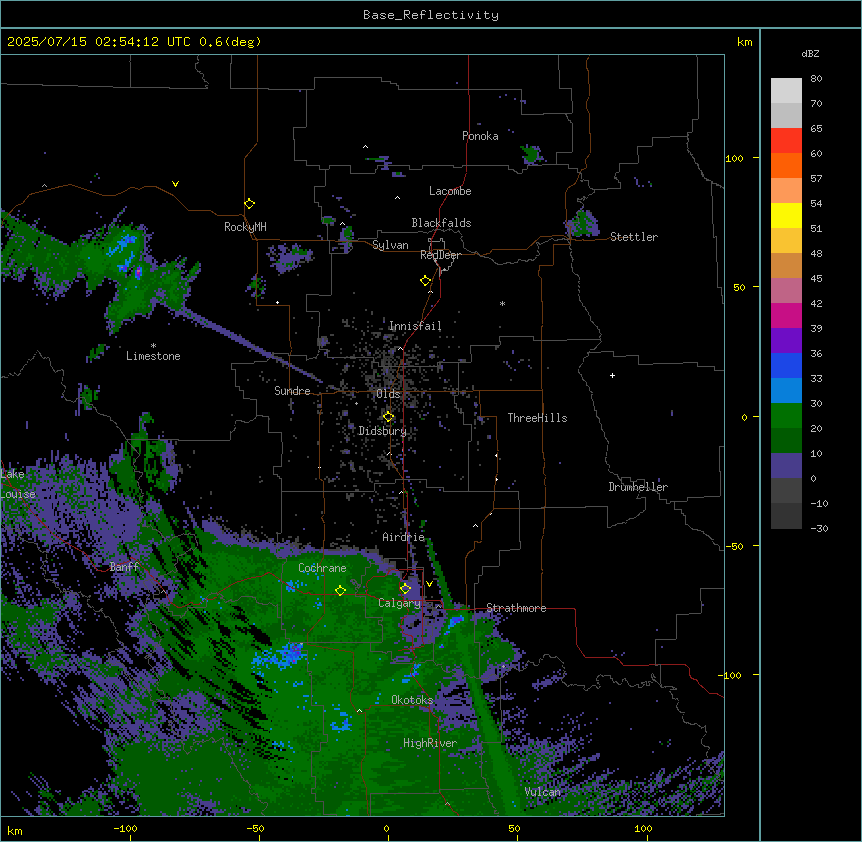Select the Innisfail label
Screen dimensions: 862x842
415,326
